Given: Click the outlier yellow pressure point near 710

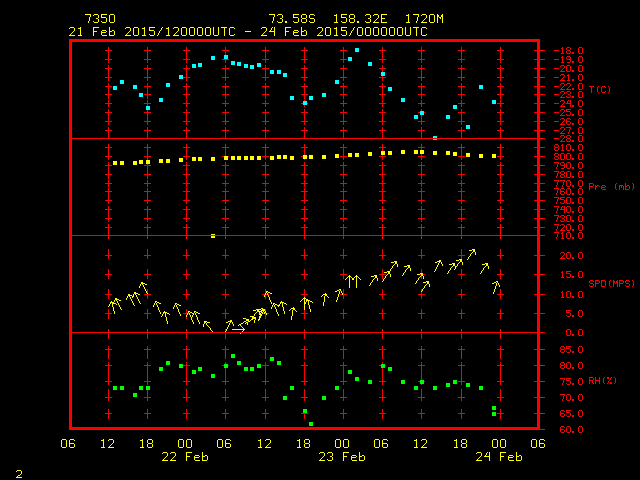Looking at the screenshot, I should coord(213,236).
